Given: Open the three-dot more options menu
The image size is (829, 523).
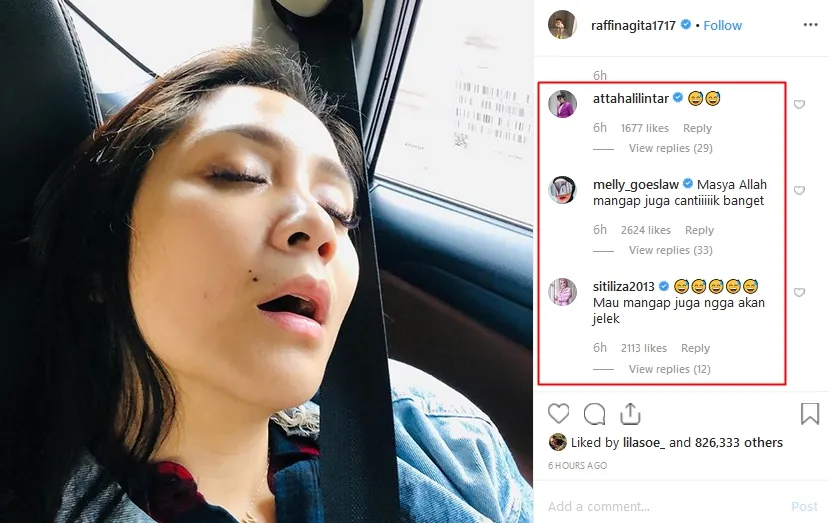Looking at the screenshot, I should 810,25.
